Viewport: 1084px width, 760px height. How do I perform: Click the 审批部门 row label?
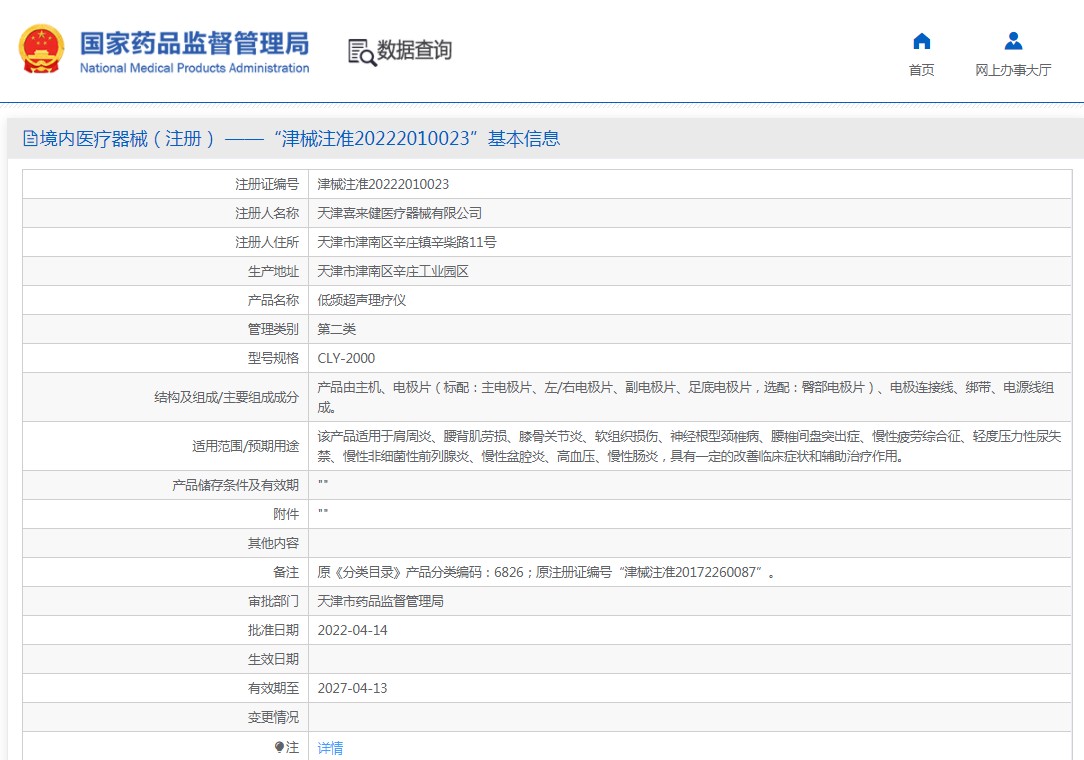click(273, 601)
